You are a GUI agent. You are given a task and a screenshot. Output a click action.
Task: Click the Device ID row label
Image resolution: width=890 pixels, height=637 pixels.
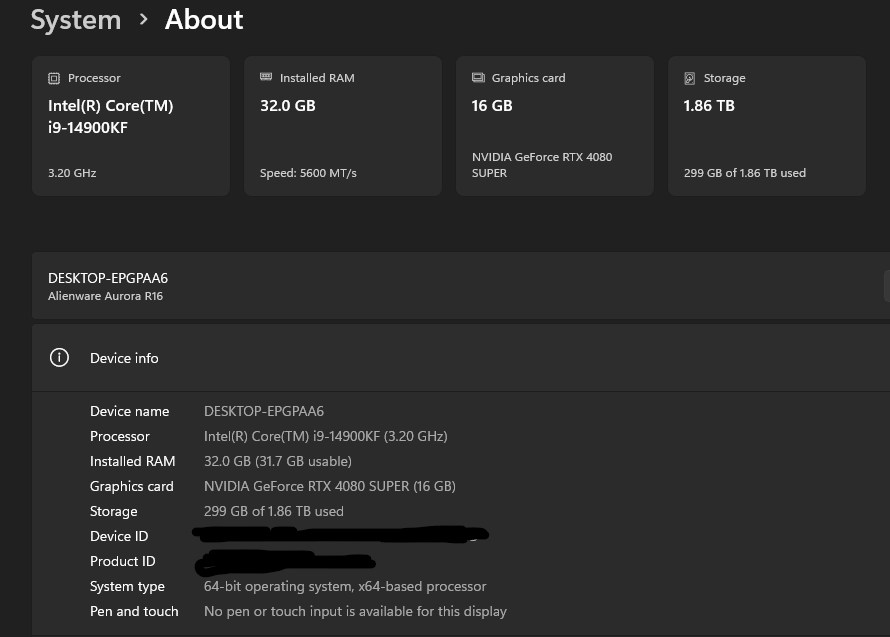[119, 536]
